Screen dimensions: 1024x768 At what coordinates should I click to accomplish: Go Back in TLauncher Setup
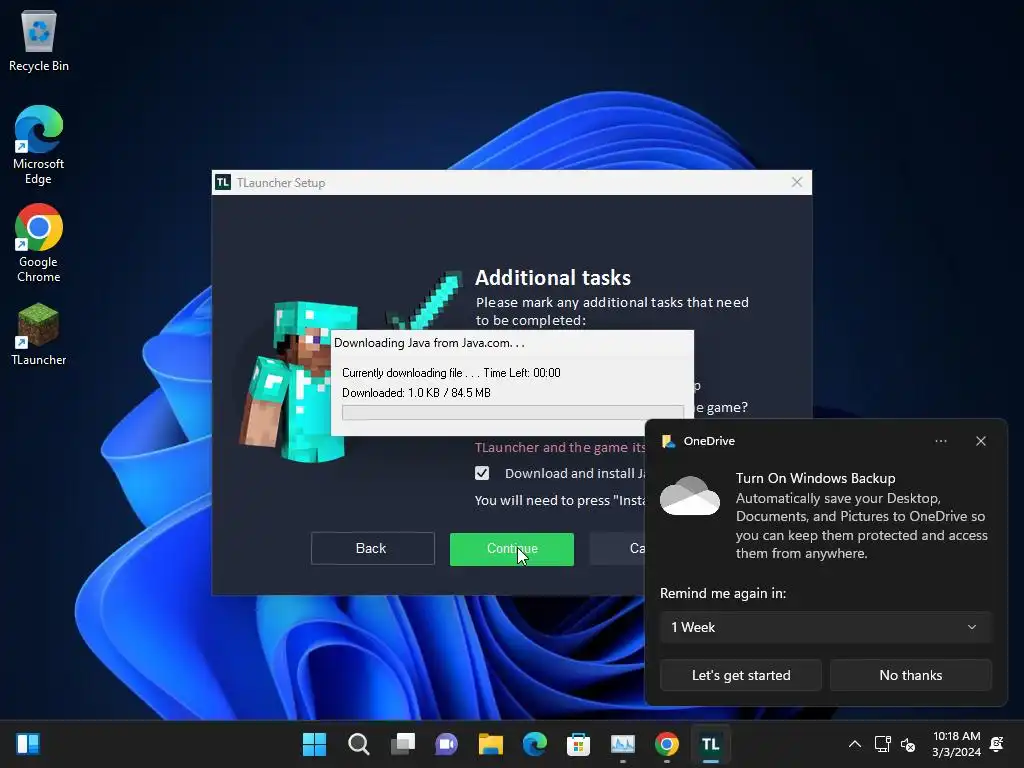(372, 549)
